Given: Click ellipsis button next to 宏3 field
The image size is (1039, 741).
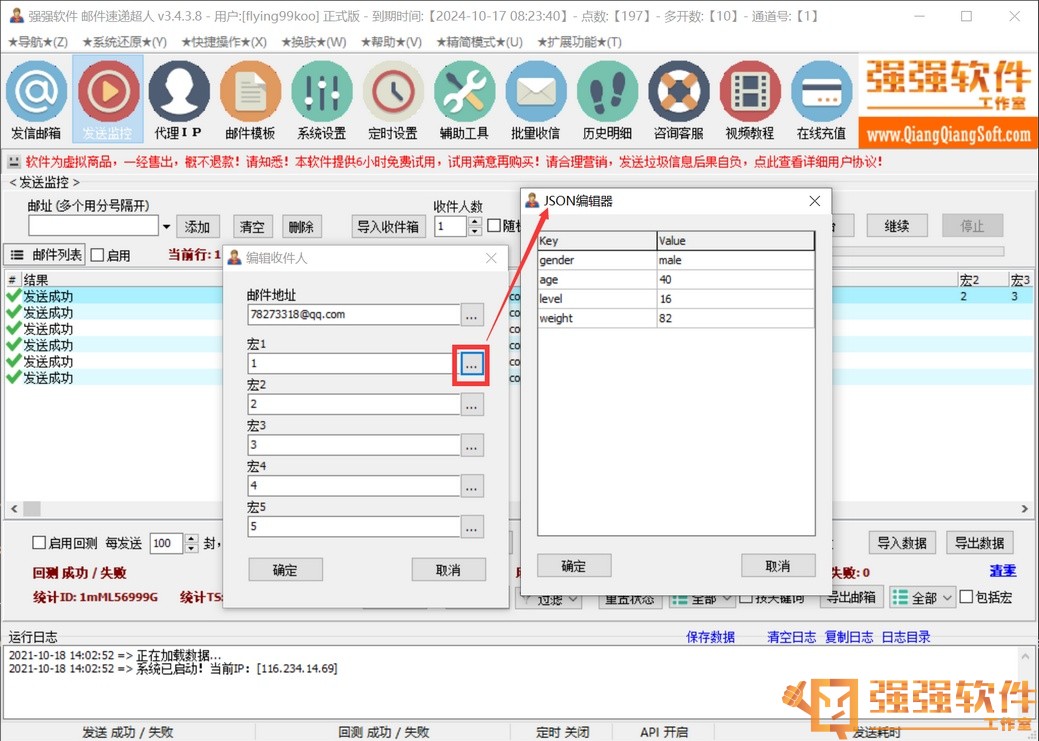Looking at the screenshot, I should click(x=471, y=446).
